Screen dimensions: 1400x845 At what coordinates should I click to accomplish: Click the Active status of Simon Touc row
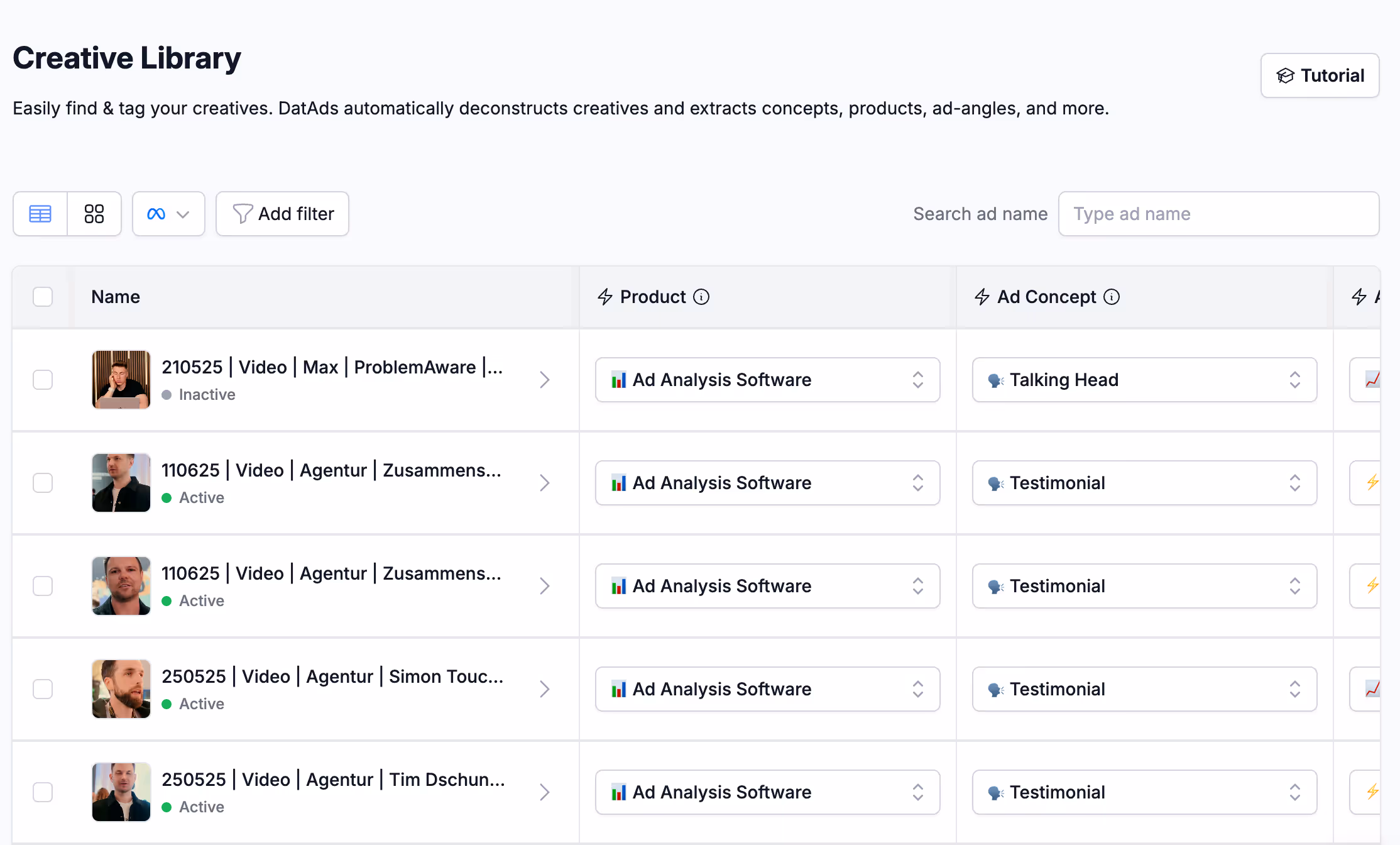pos(202,704)
